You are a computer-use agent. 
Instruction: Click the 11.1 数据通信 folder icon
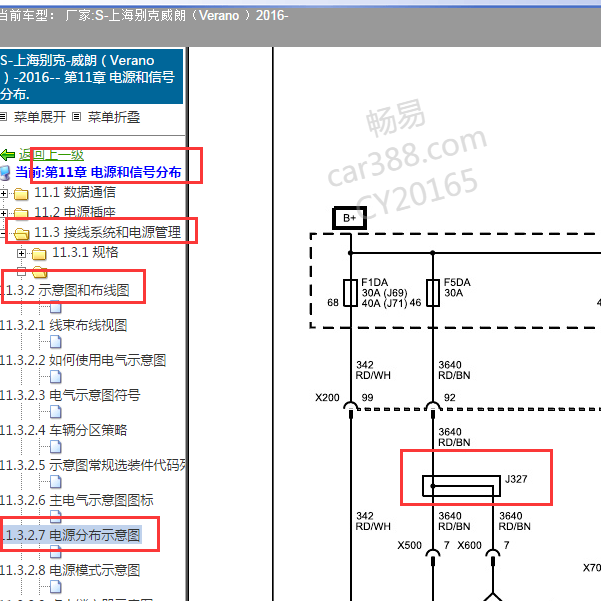pos(21,194)
